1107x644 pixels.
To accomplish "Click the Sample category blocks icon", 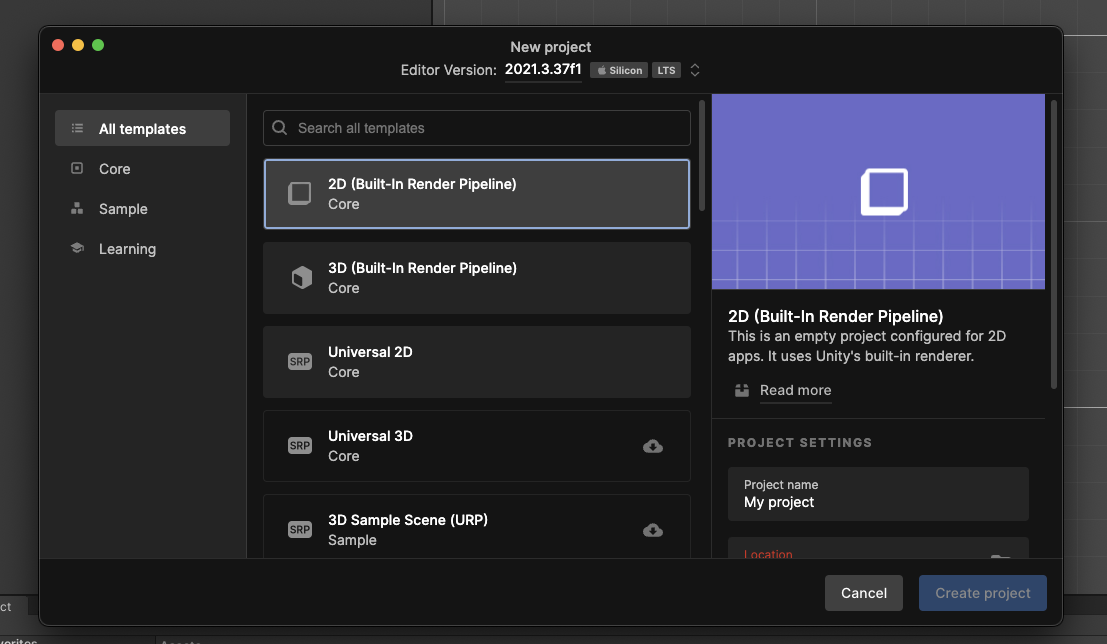I will tap(77, 208).
